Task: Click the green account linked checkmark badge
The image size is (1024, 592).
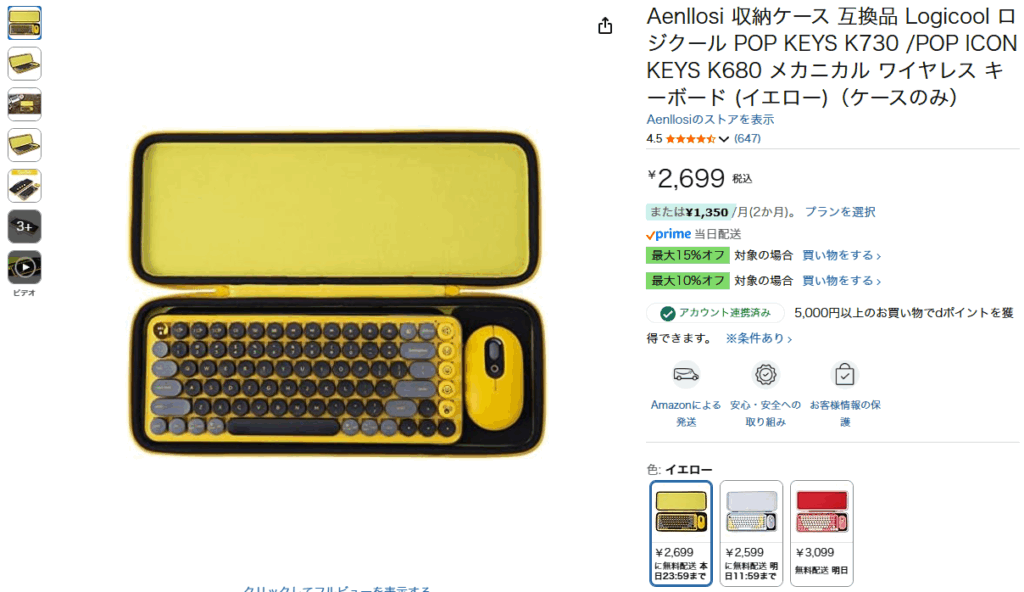Action: pos(667,314)
